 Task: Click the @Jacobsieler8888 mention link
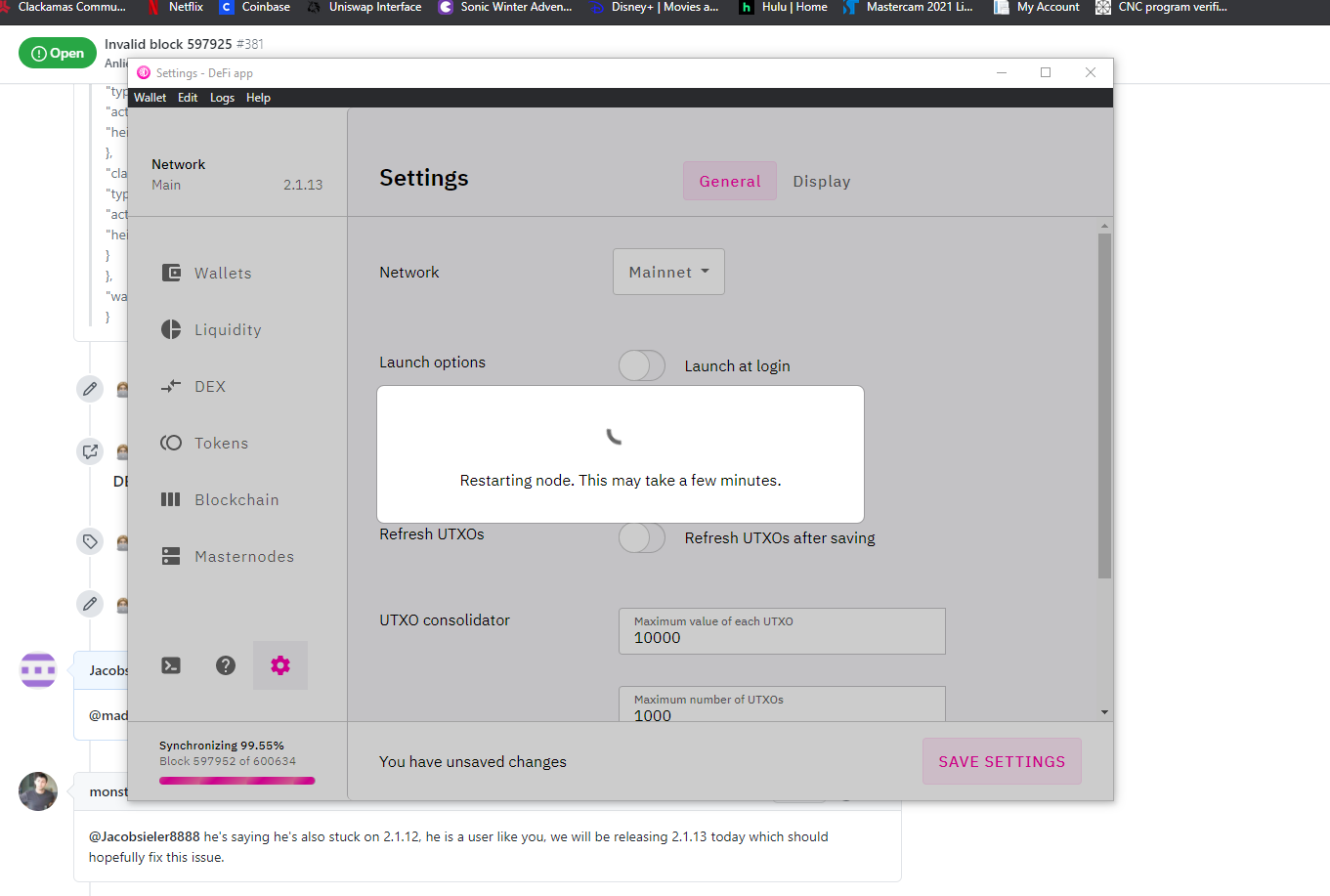point(145,836)
